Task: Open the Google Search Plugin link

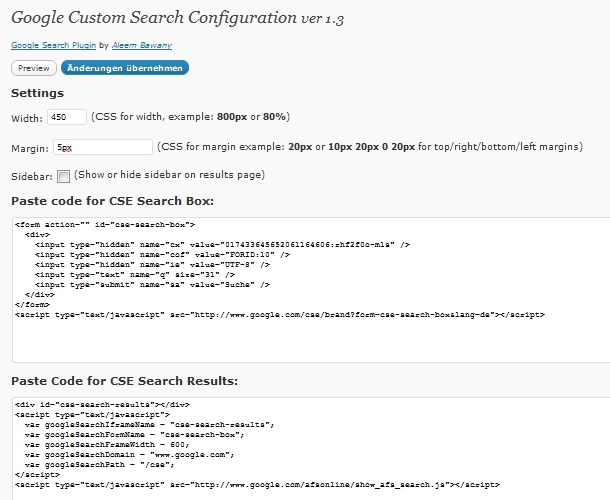Action: click(x=53, y=45)
